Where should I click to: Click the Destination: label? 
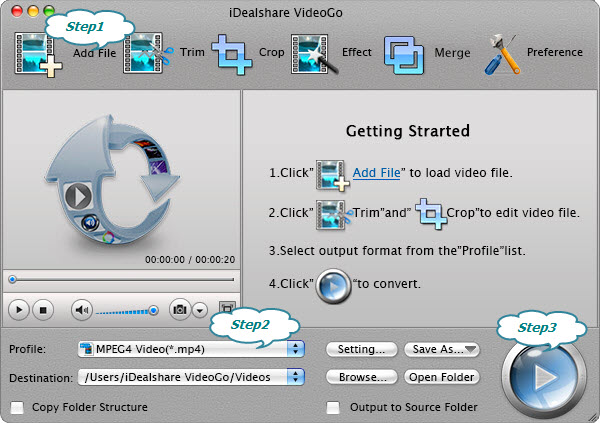point(41,378)
